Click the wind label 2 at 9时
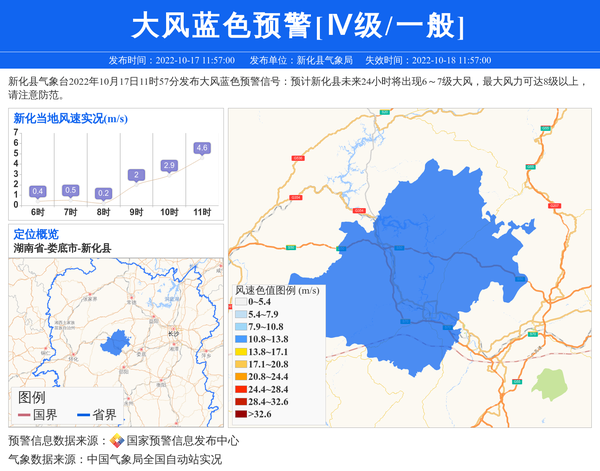600x471 pixels. 136,175
